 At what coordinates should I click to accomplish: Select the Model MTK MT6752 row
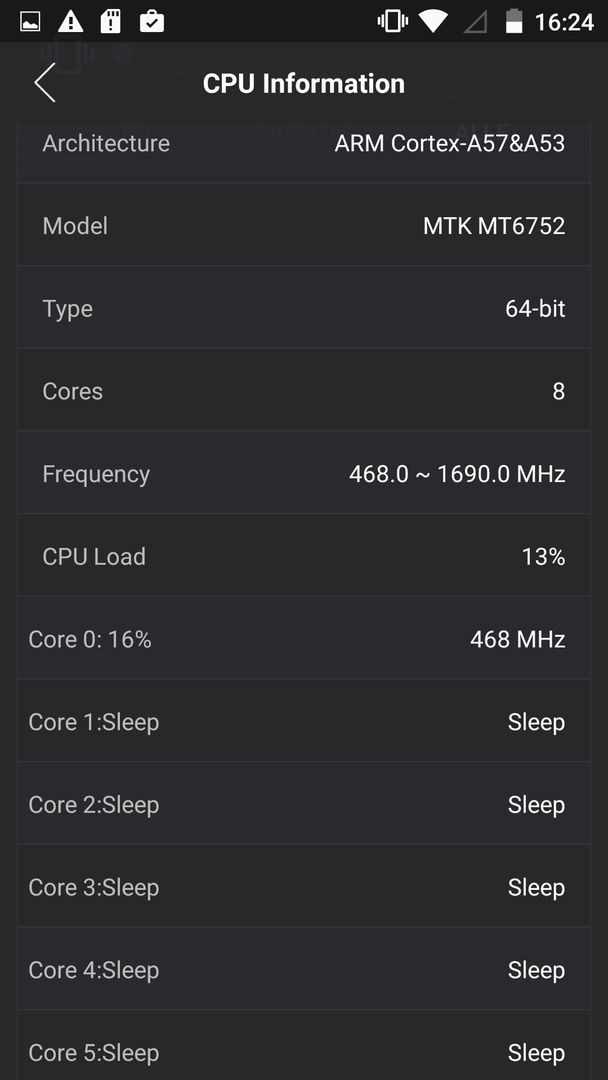pyautogui.click(x=304, y=225)
